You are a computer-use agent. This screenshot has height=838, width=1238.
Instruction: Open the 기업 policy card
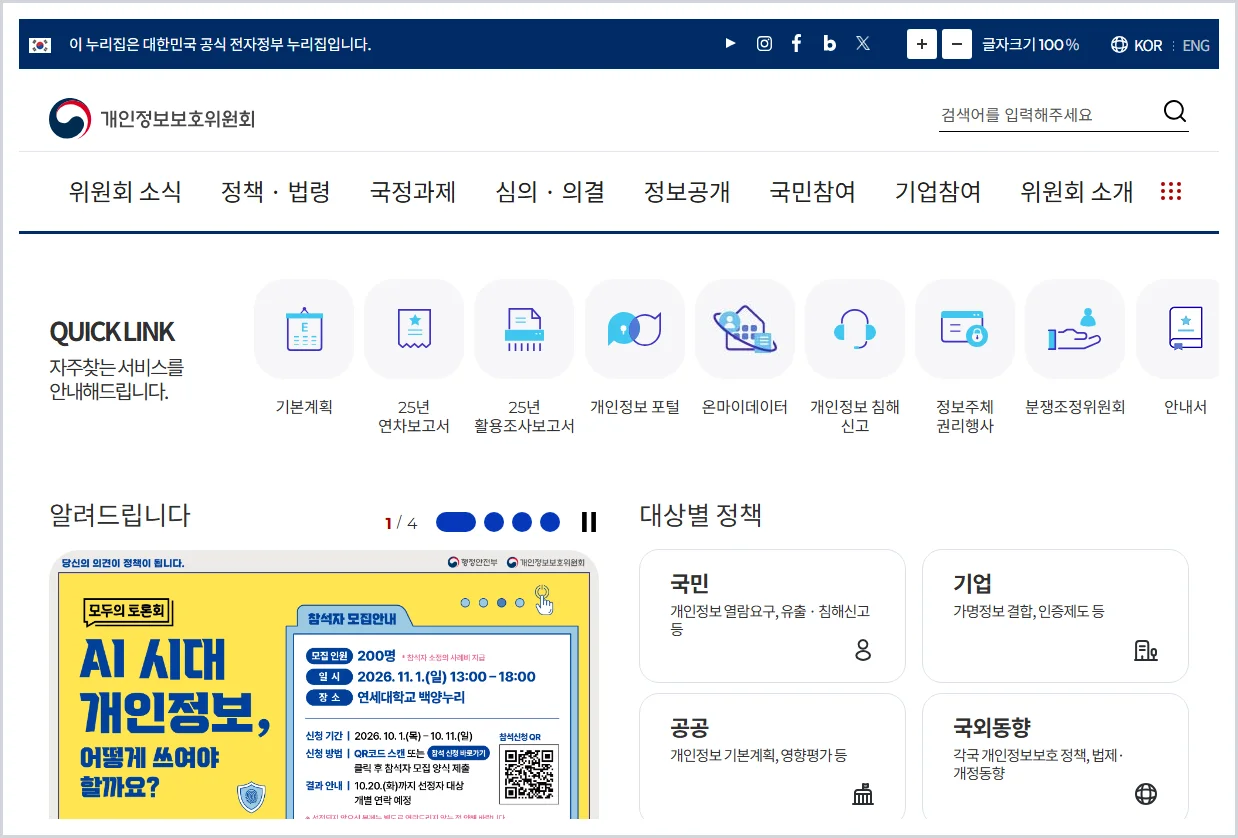click(x=1055, y=616)
